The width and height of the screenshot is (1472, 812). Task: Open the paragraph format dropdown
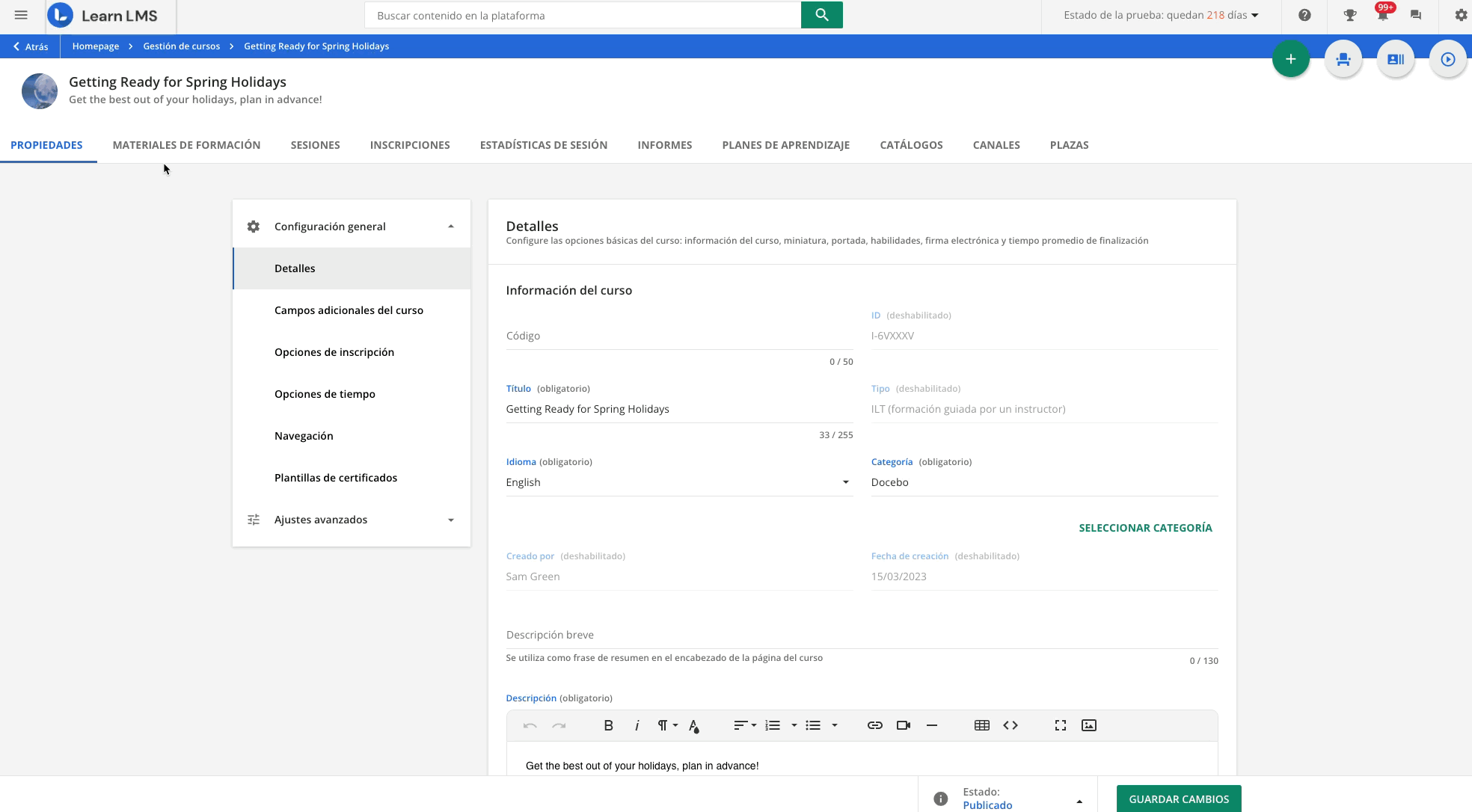(667, 725)
